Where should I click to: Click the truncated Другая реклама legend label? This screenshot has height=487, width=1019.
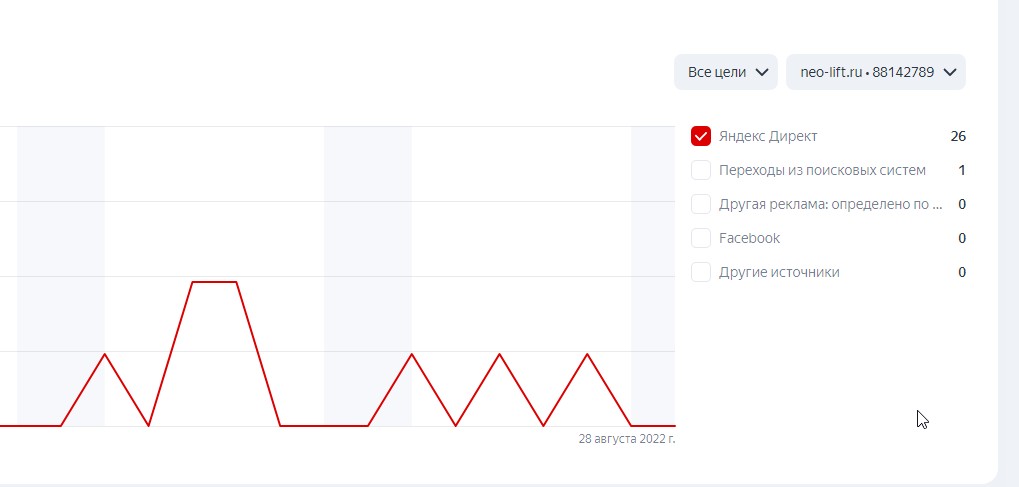pos(830,204)
